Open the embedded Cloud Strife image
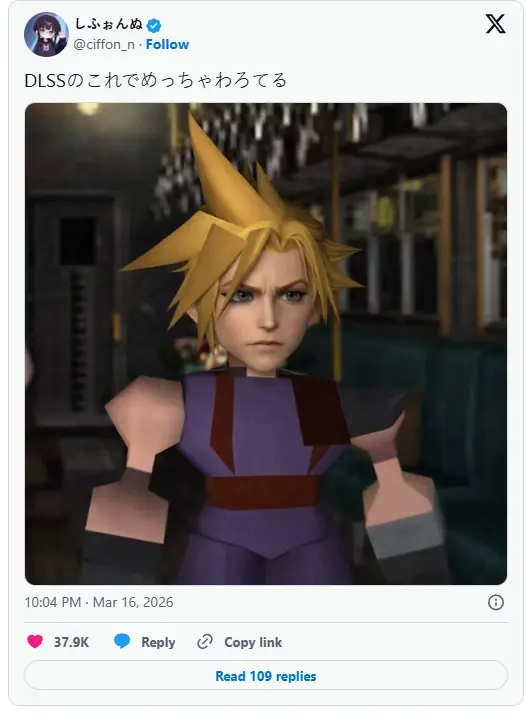This screenshot has height=715, width=526. (x=266, y=344)
